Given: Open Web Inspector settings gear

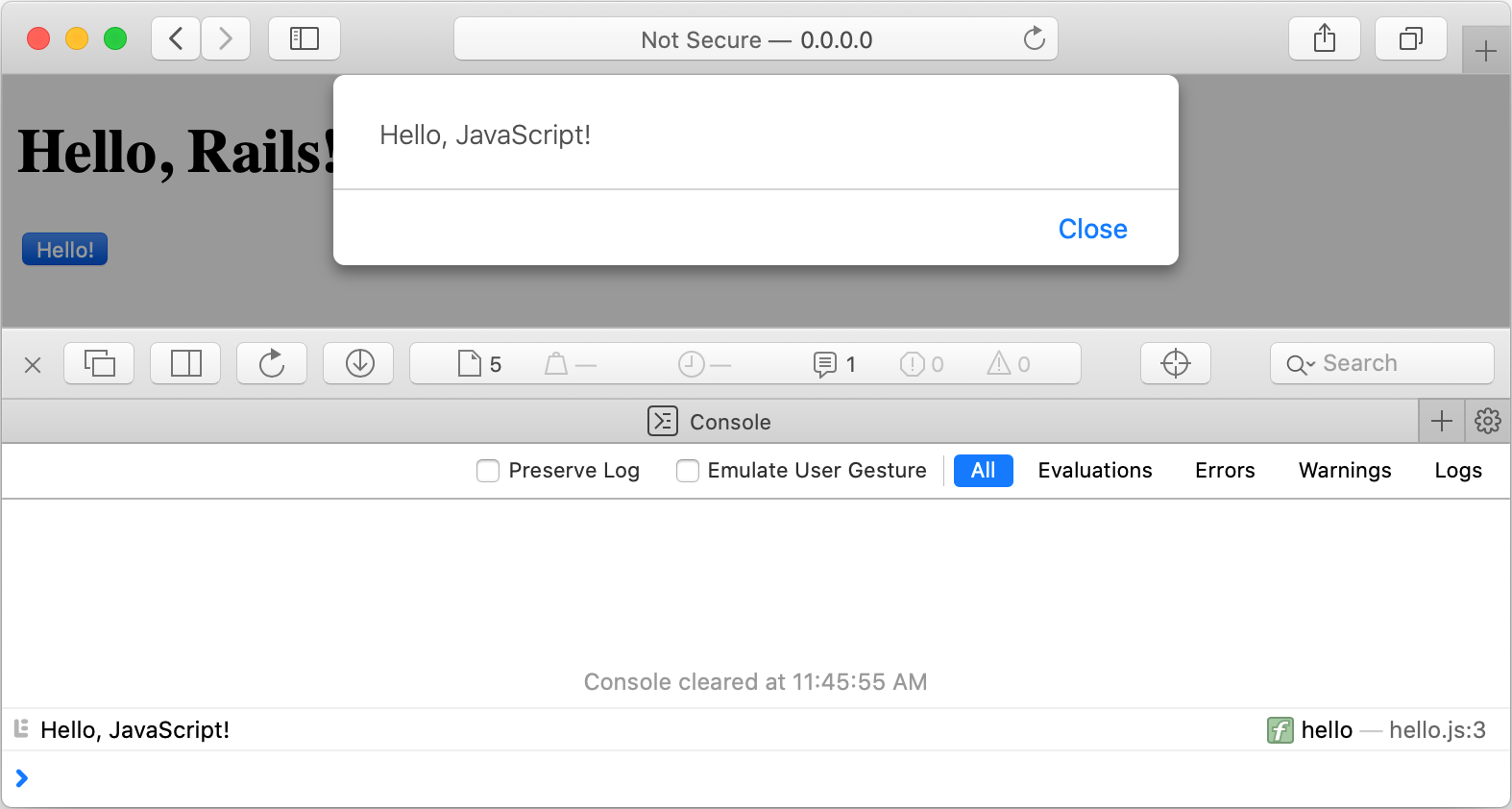Looking at the screenshot, I should coord(1486,421).
